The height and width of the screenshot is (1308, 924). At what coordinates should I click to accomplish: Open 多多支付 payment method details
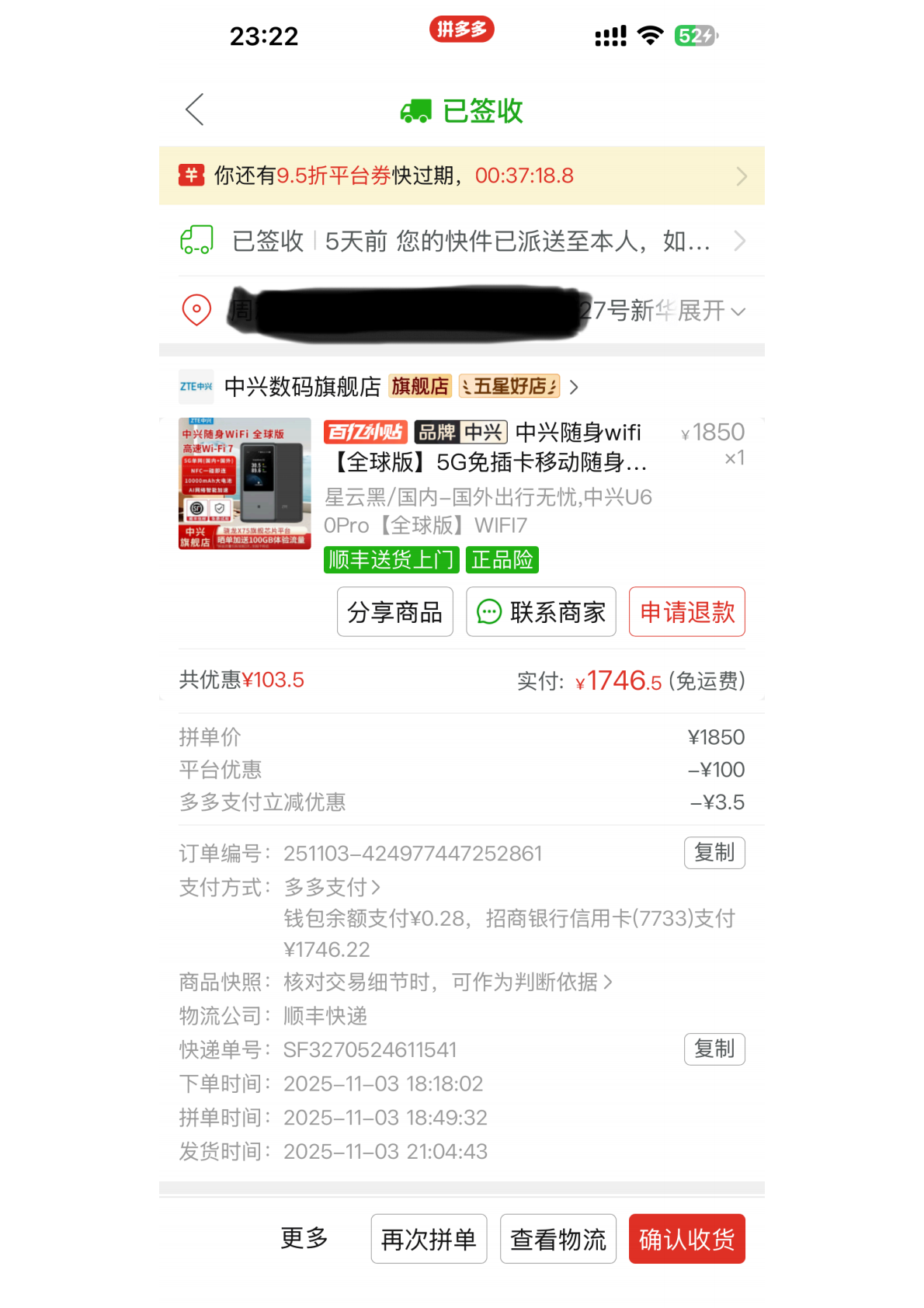point(332,887)
